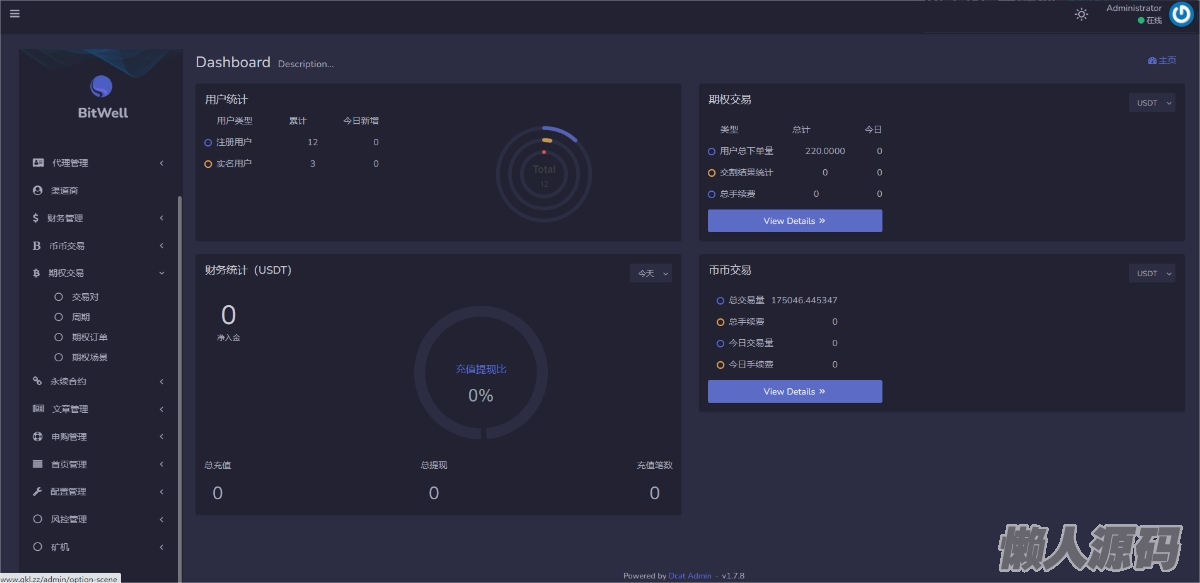Collapse the 期权交易 sidebar chevron
The image size is (1200, 583).
(x=162, y=273)
